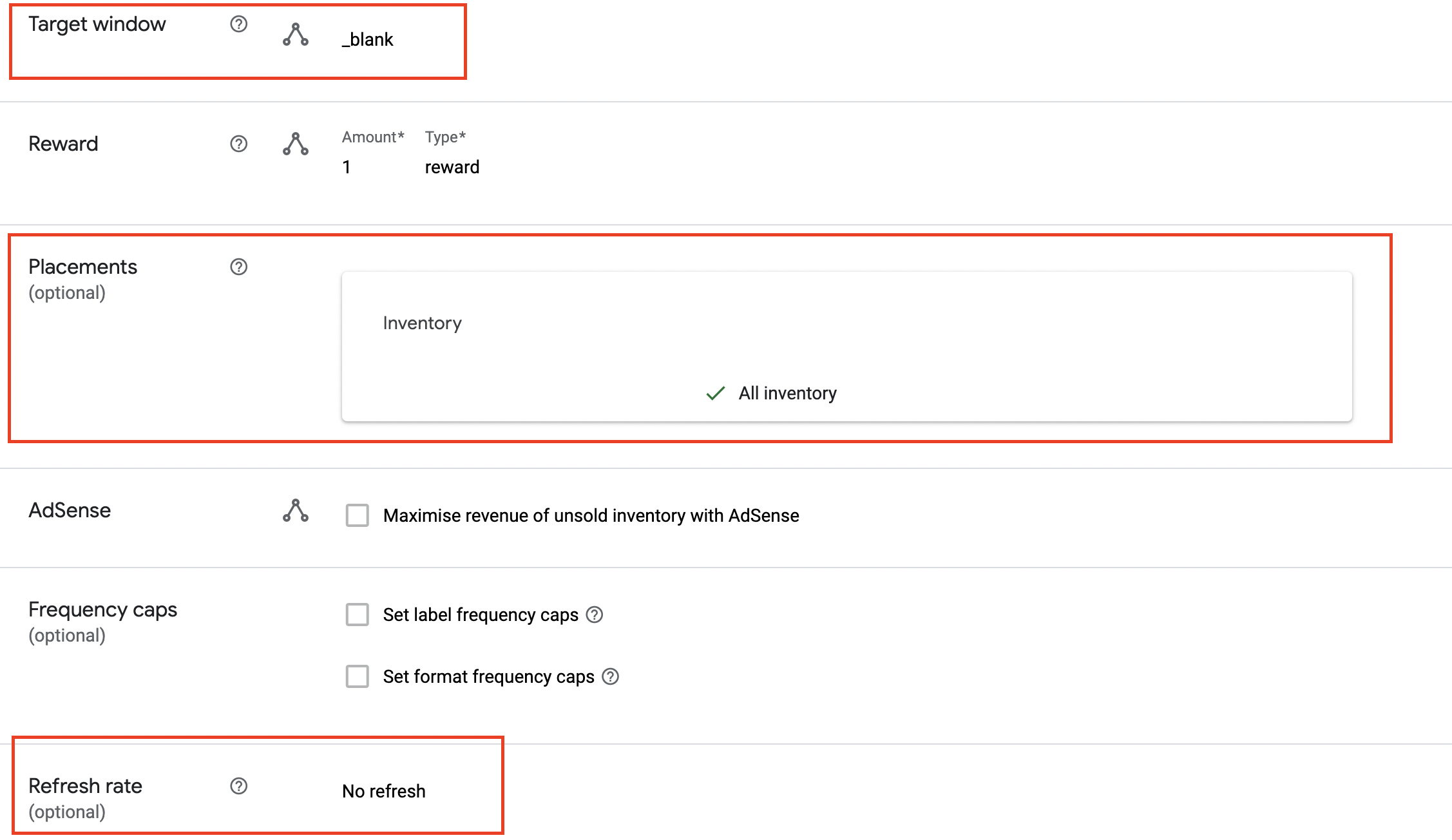Click the AdSense inheritance hierarchy icon
Image resolution: width=1452 pixels, height=840 pixels.
[296, 511]
